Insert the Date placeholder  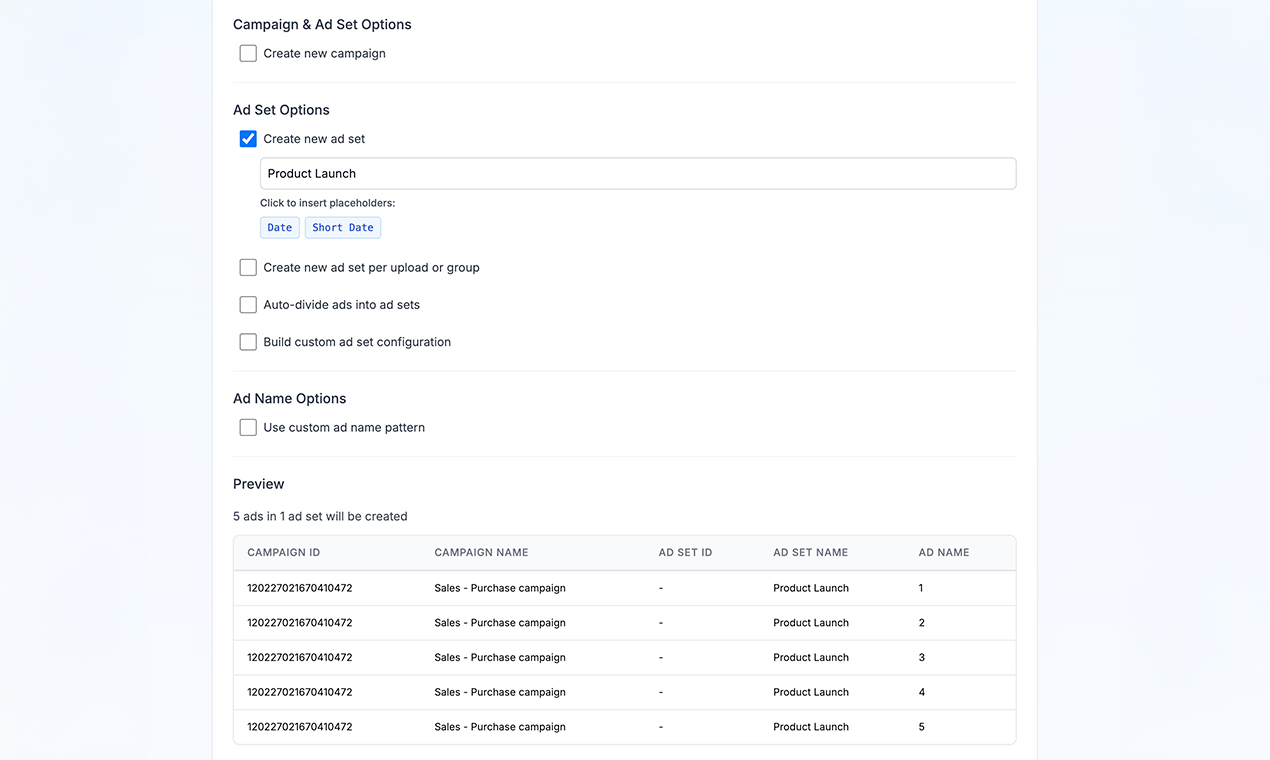(279, 227)
